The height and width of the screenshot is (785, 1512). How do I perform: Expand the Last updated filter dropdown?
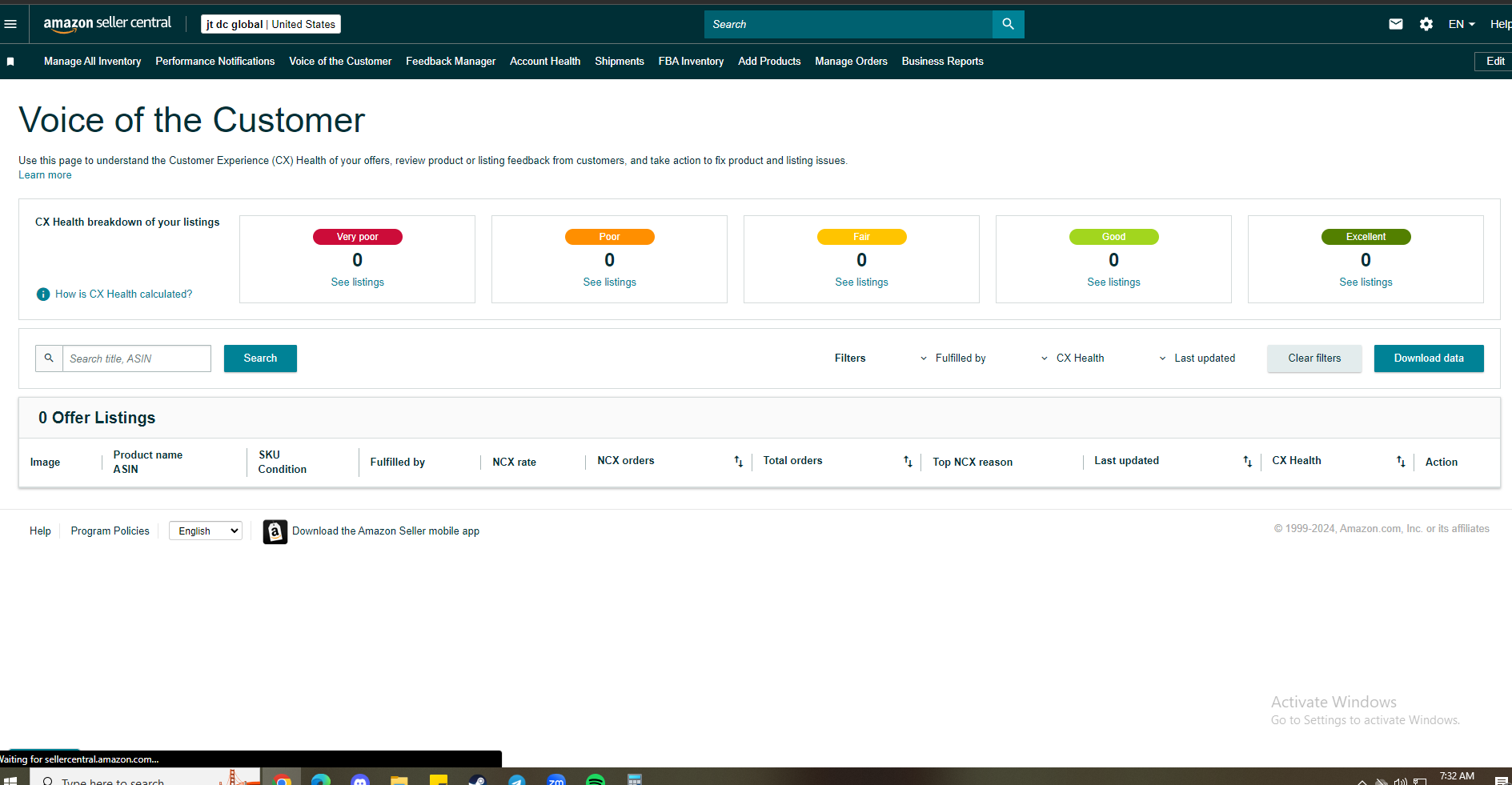click(x=1197, y=358)
